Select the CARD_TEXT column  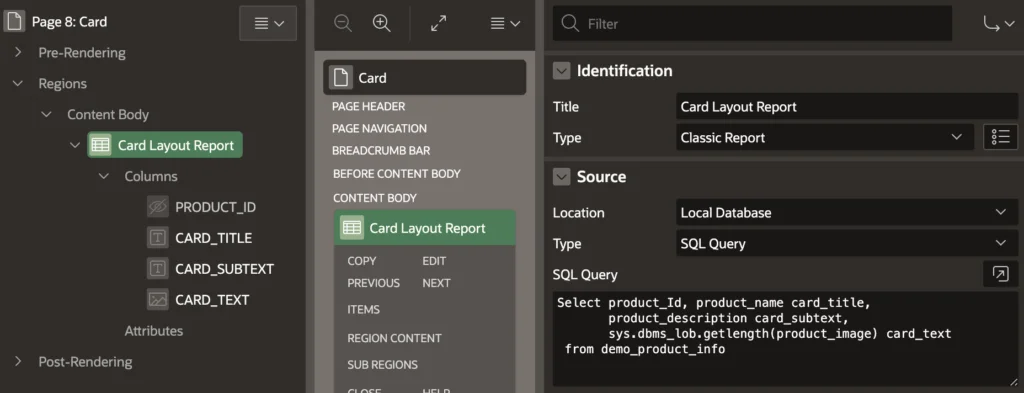tap(212, 300)
